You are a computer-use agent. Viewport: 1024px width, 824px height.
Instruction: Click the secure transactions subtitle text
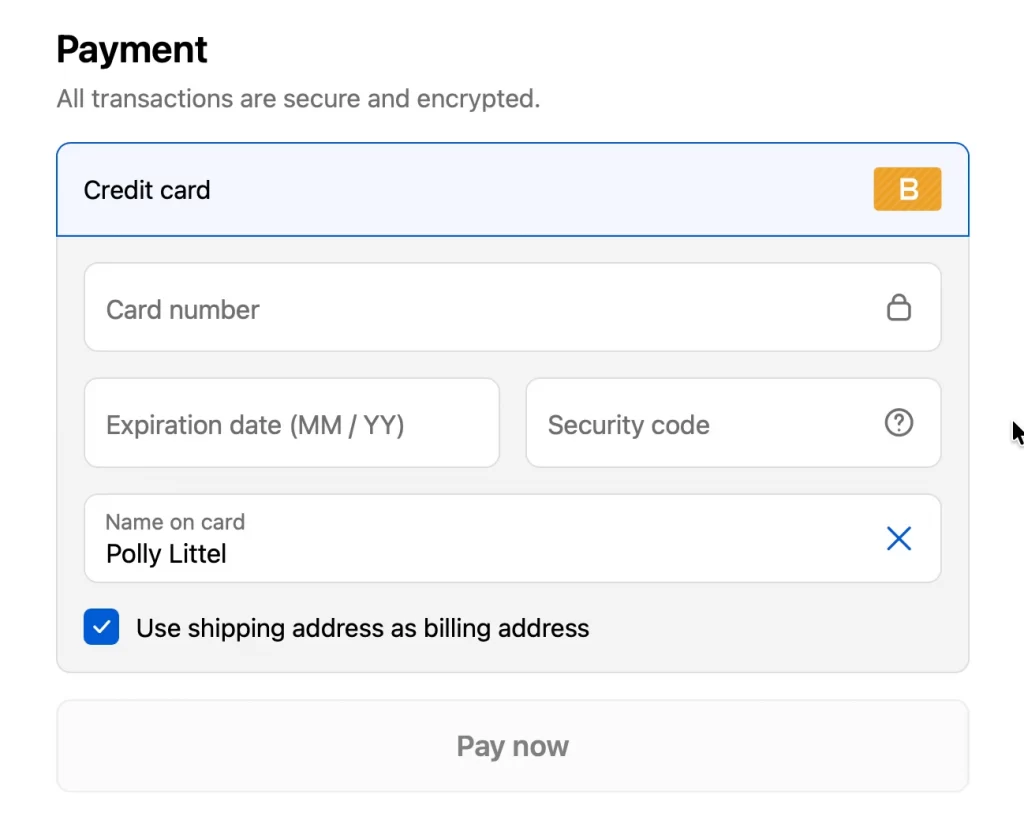pyautogui.click(x=298, y=98)
